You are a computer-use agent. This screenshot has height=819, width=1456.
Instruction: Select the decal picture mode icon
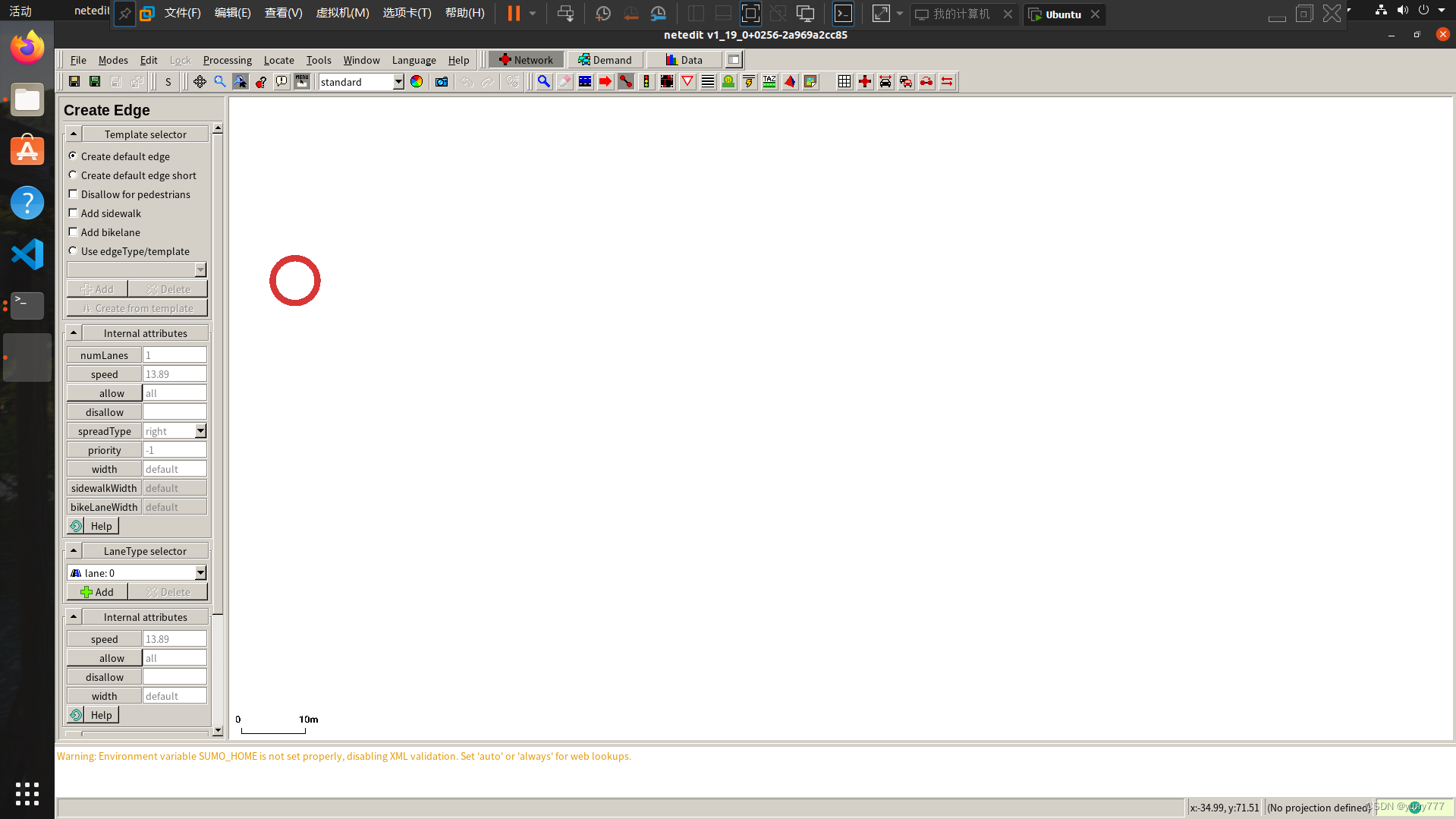[810, 81]
